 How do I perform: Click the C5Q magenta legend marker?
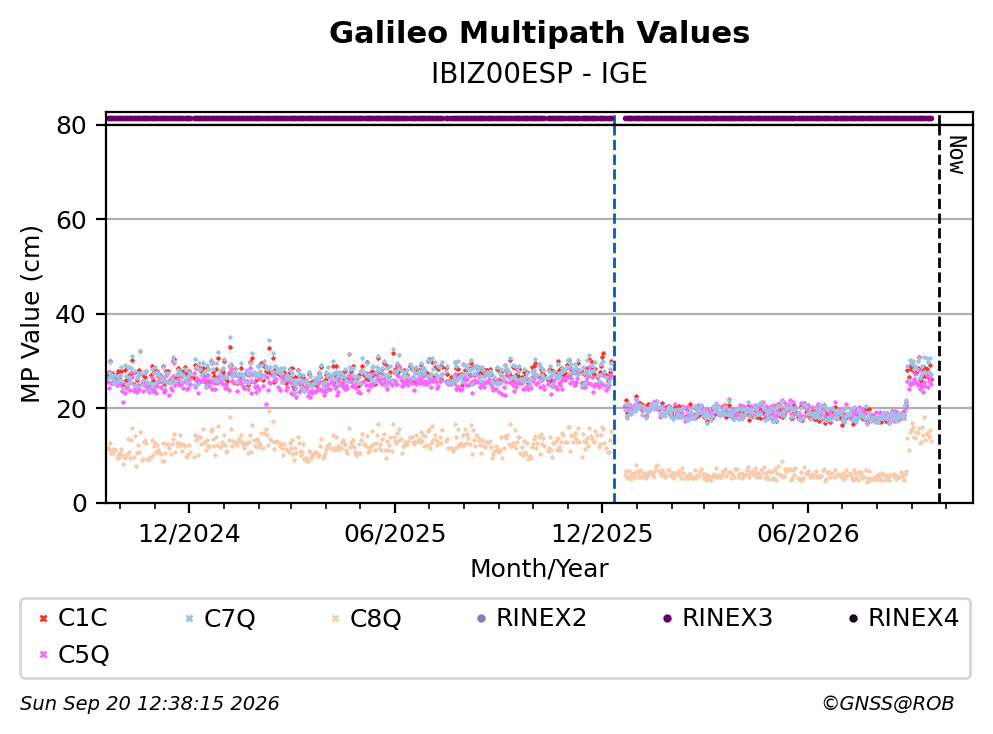point(43,655)
